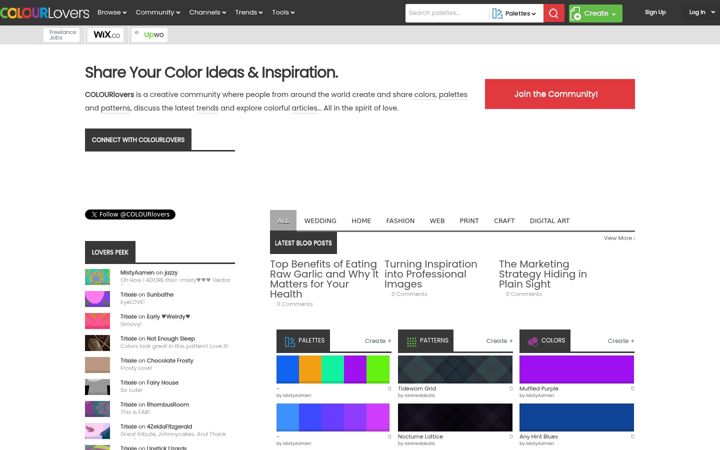Click the COLOURlovers logo

click(45, 12)
